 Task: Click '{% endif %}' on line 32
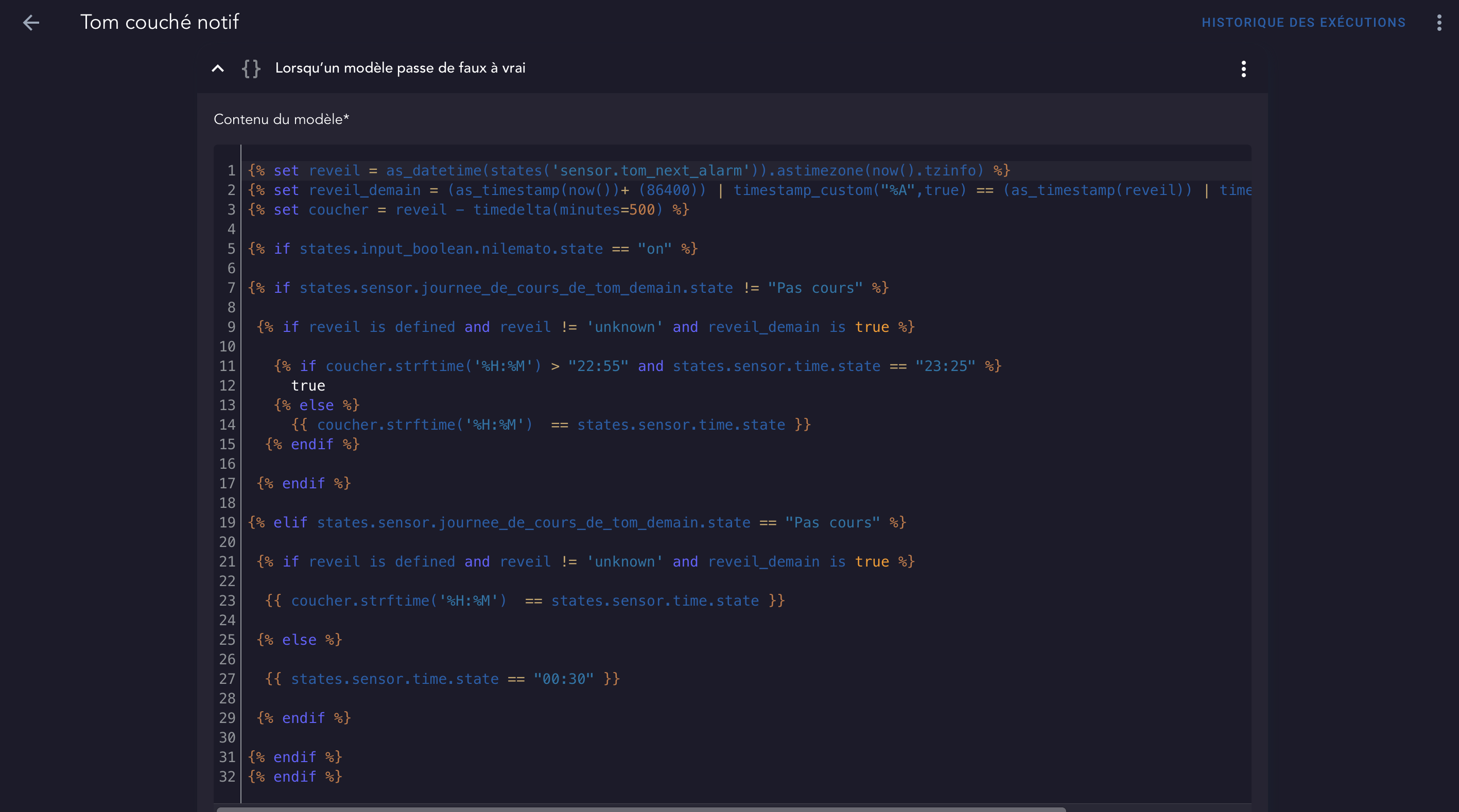295,776
